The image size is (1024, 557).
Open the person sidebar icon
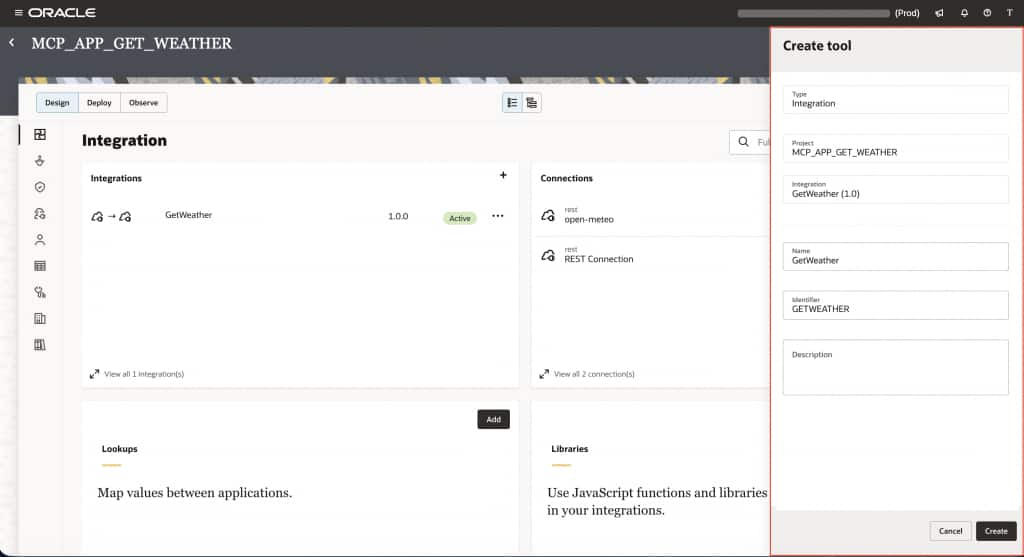pos(40,240)
